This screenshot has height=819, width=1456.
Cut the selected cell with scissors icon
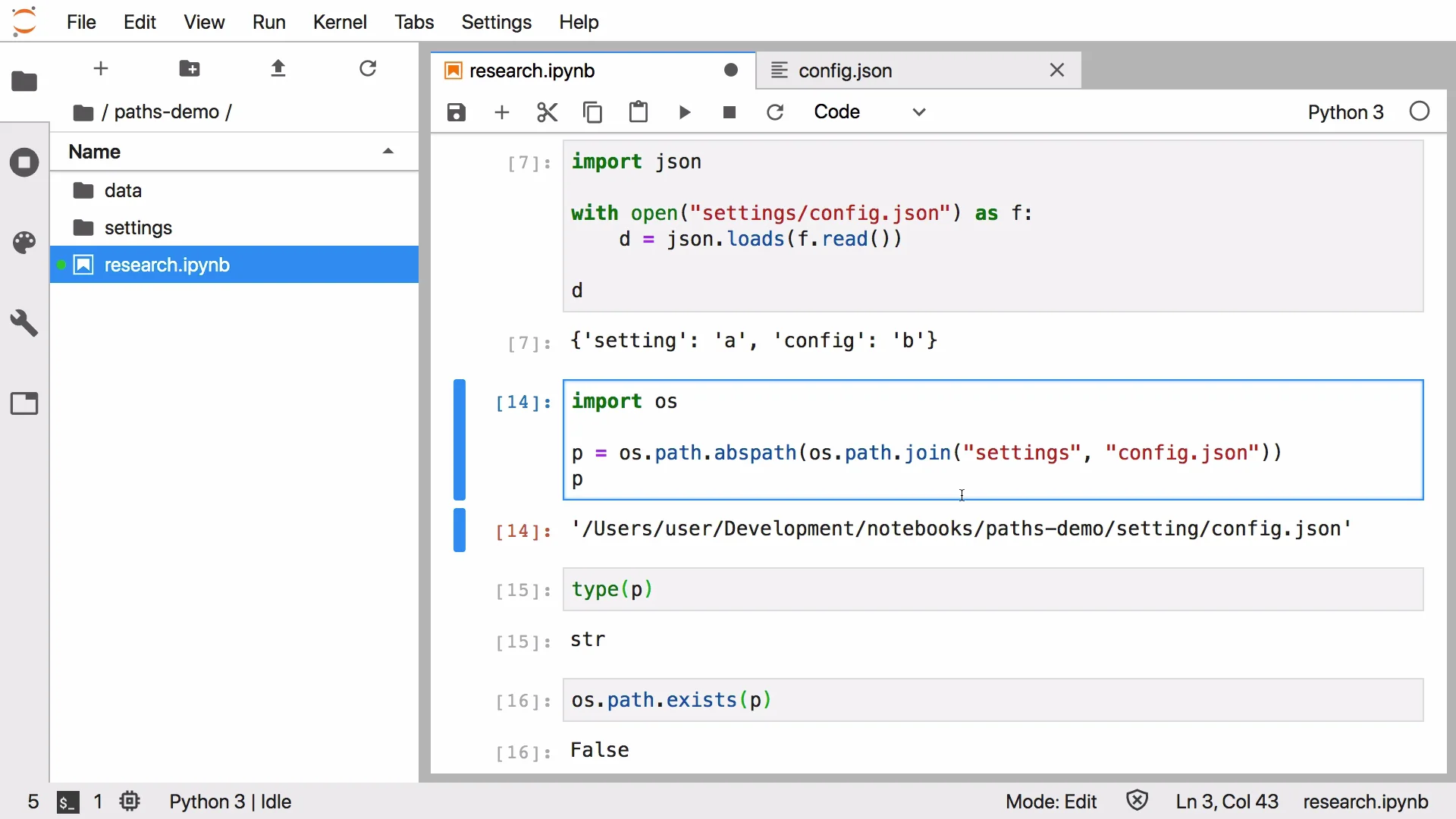547,112
